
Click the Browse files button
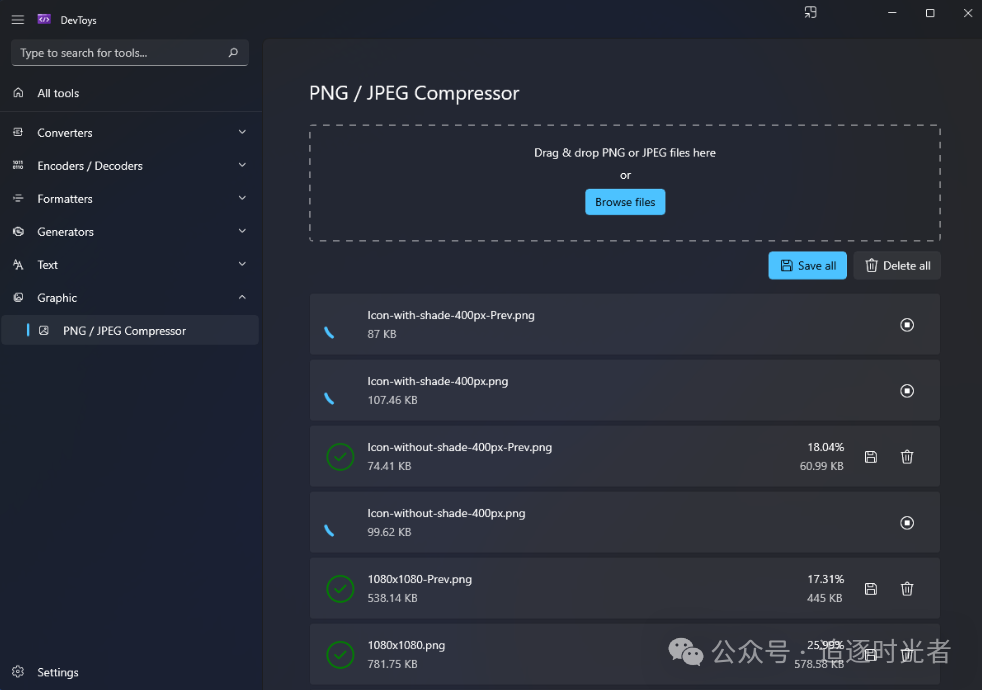(625, 202)
